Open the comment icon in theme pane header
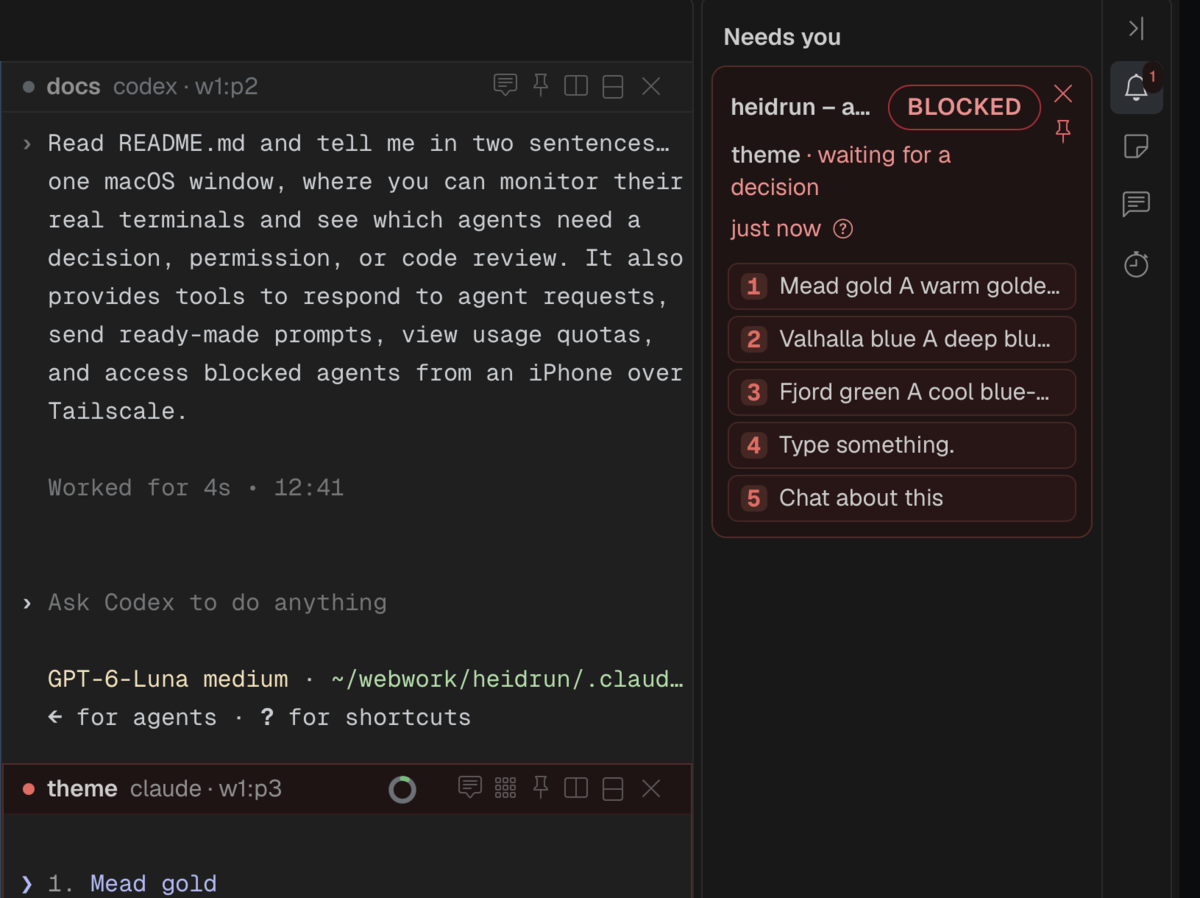Viewport: 1200px width, 898px height. tap(470, 788)
